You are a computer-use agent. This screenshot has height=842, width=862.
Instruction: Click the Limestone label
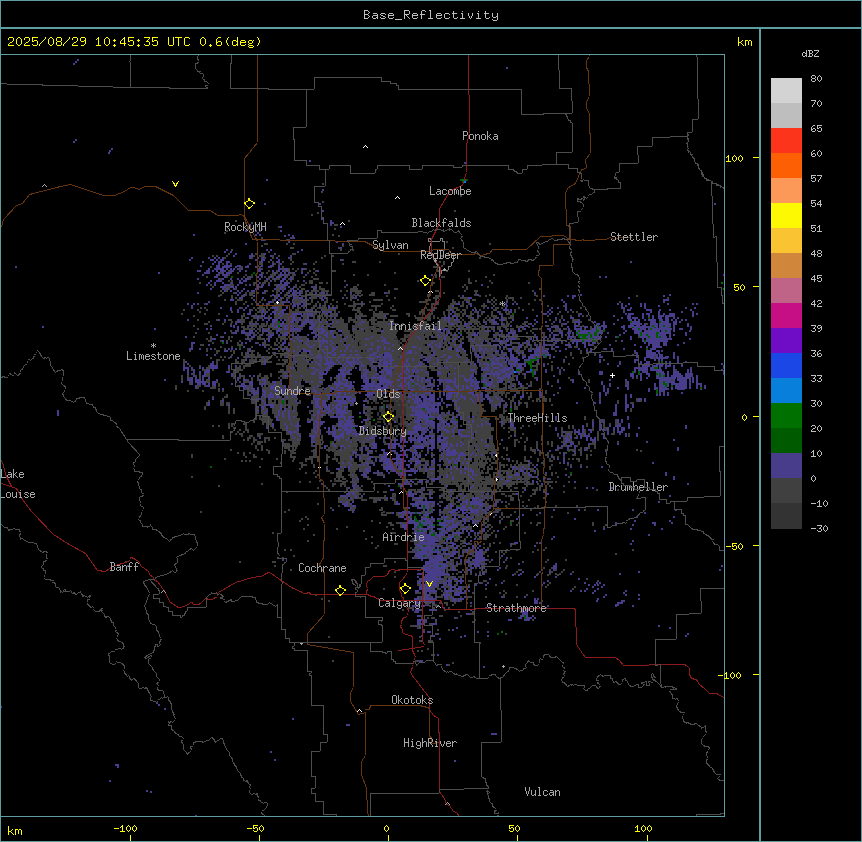153,356
